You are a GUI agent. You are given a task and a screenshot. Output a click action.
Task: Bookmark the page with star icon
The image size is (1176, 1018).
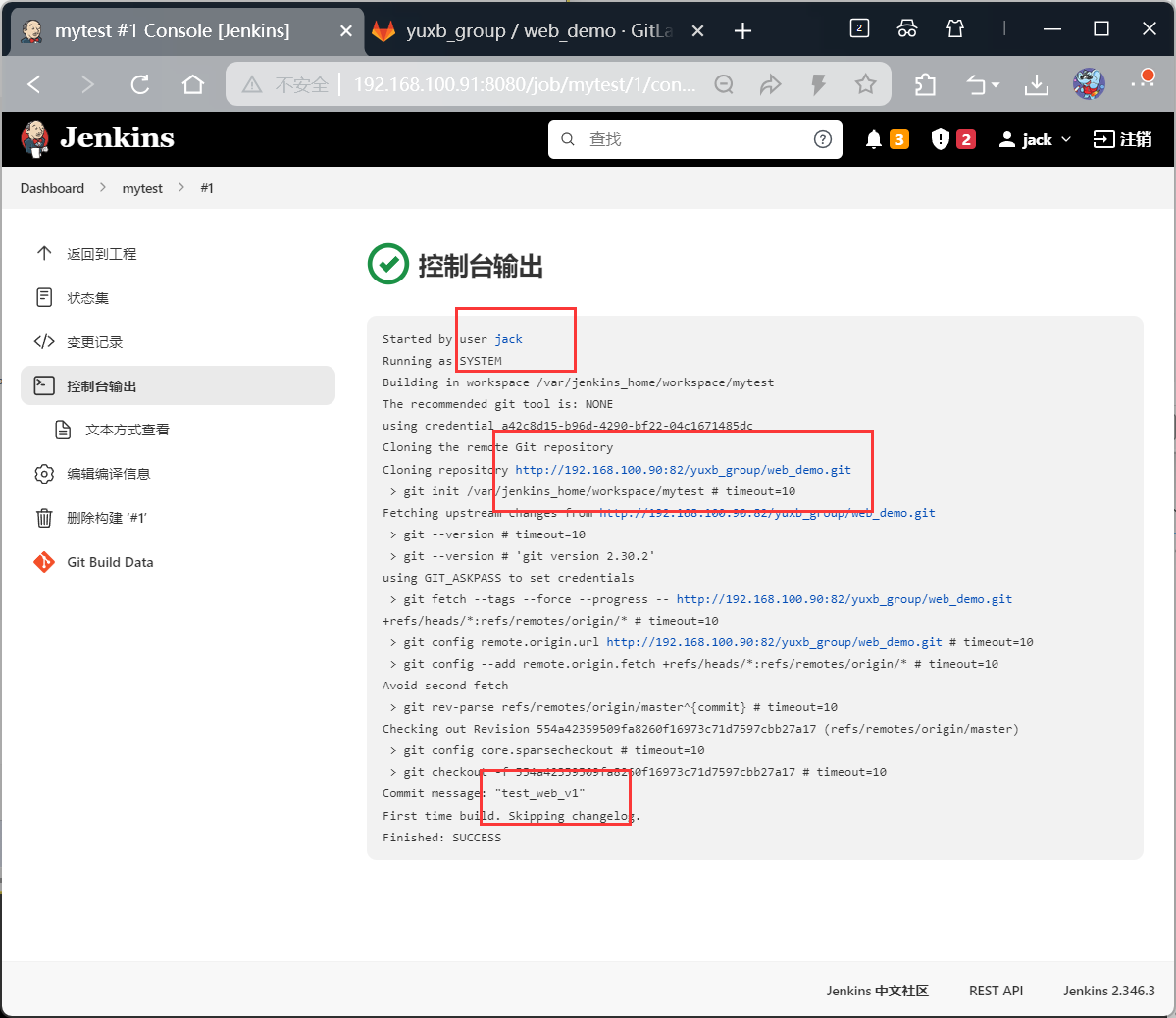click(x=865, y=84)
